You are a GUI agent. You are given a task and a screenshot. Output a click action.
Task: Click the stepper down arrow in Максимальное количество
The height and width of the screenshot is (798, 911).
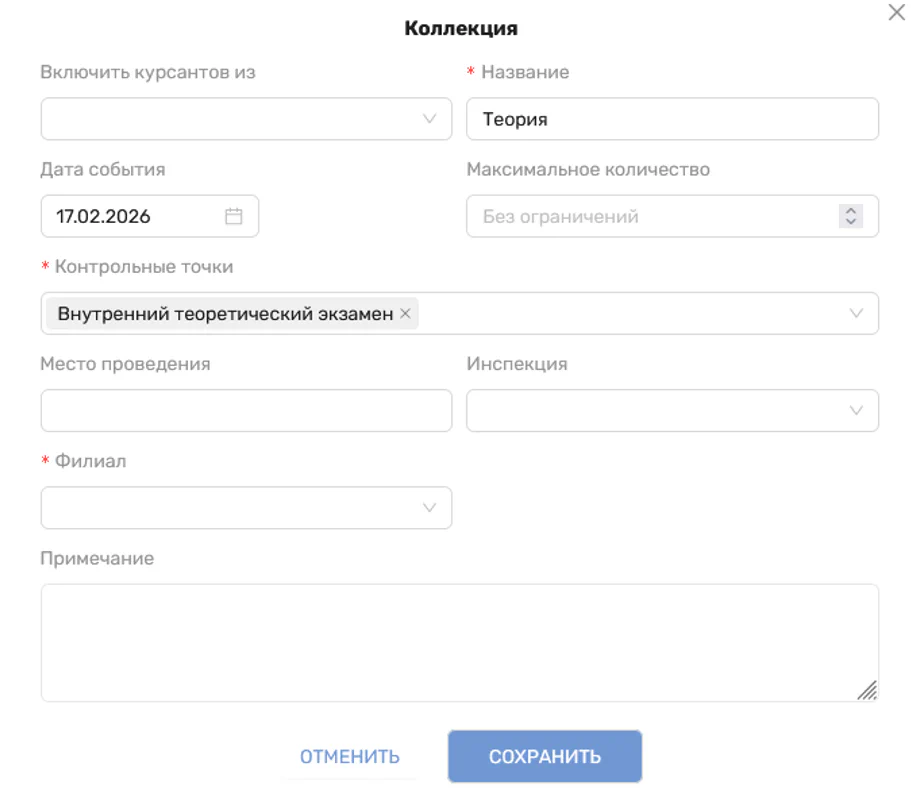point(849,221)
